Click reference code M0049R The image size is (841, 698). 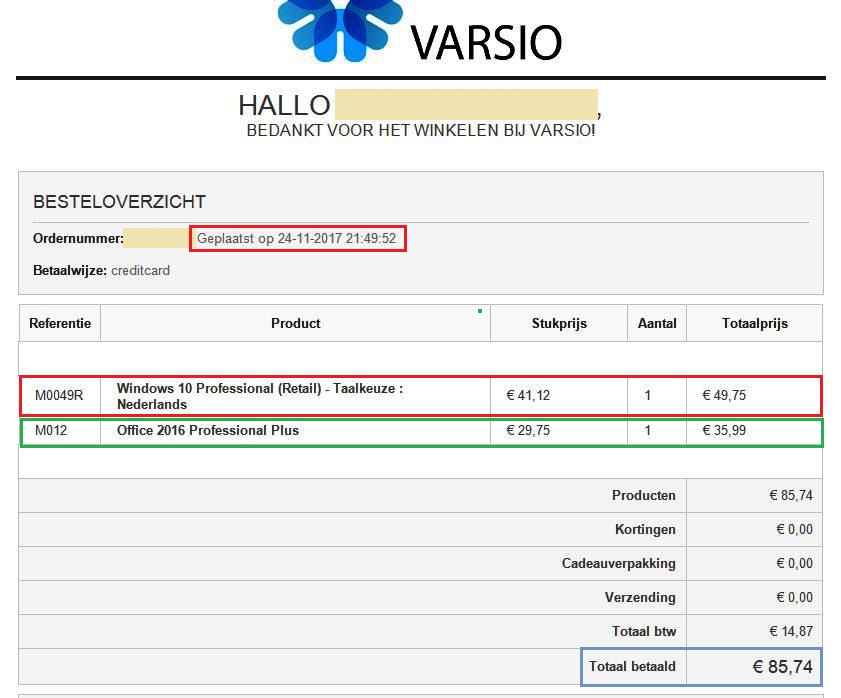pyautogui.click(x=59, y=395)
